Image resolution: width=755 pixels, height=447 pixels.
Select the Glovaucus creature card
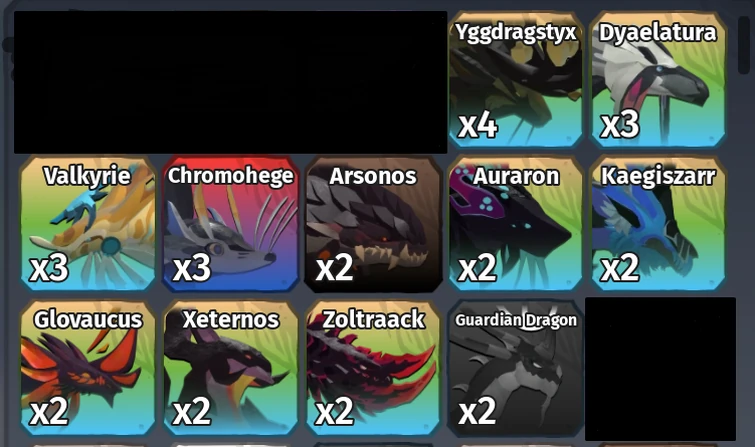point(88,368)
